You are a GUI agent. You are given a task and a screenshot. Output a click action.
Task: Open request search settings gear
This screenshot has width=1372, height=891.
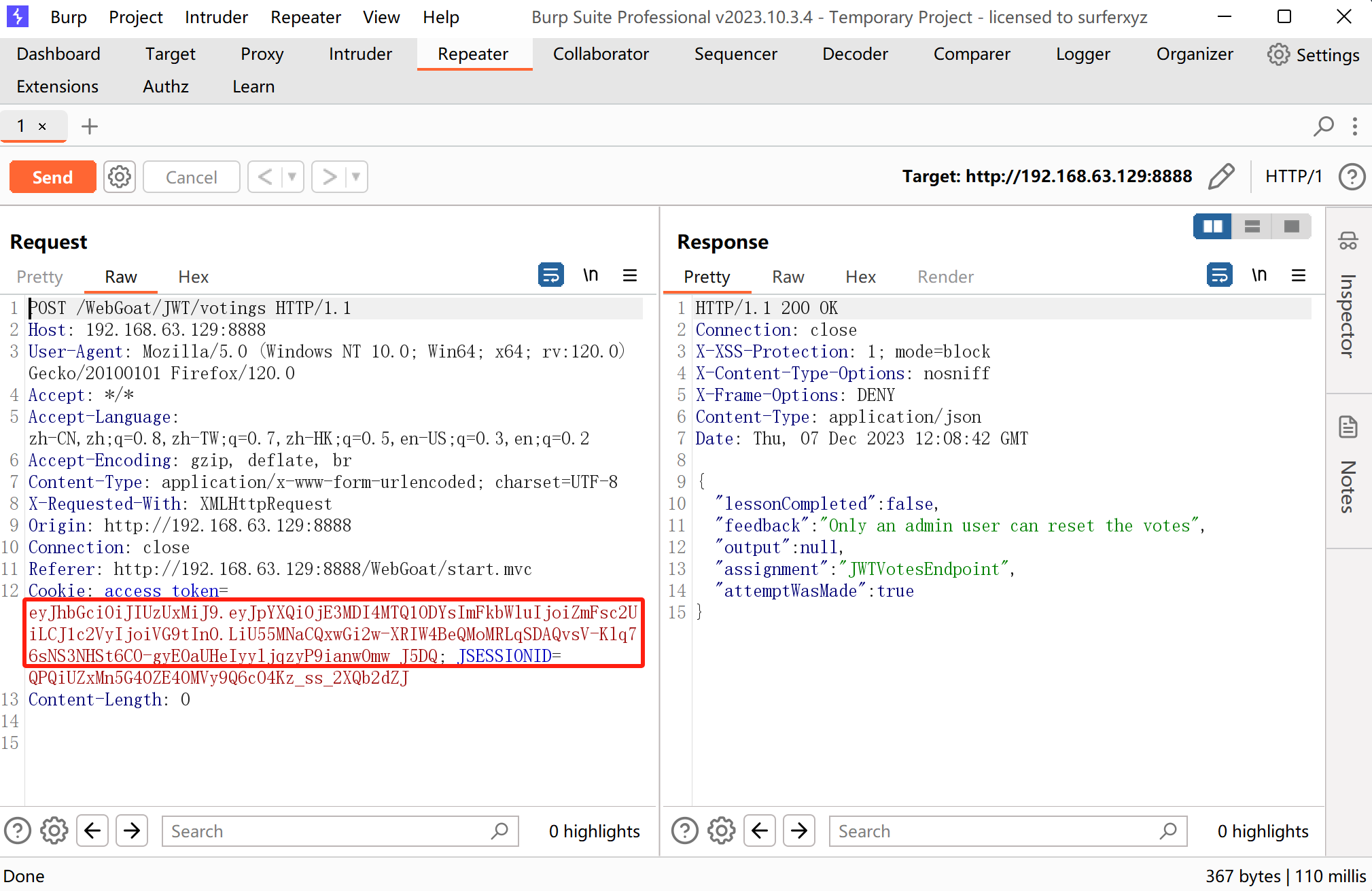54,831
